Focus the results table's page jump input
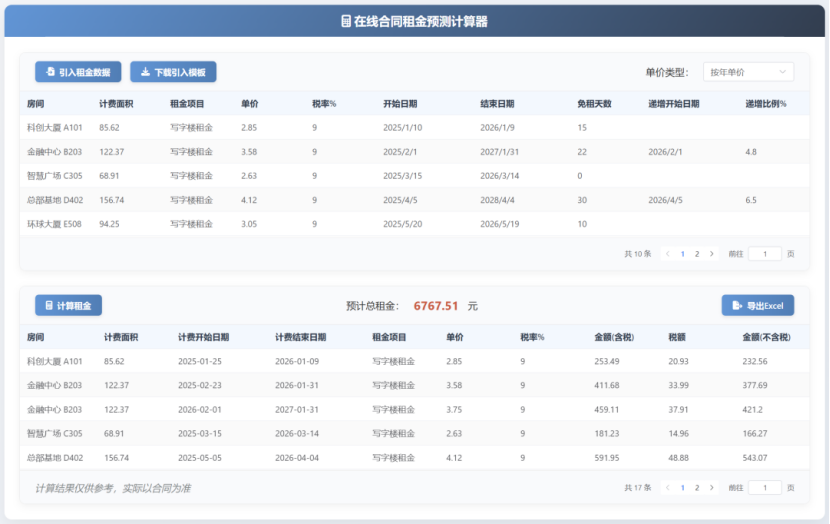Image resolution: width=830 pixels, height=524 pixels. pos(765,488)
